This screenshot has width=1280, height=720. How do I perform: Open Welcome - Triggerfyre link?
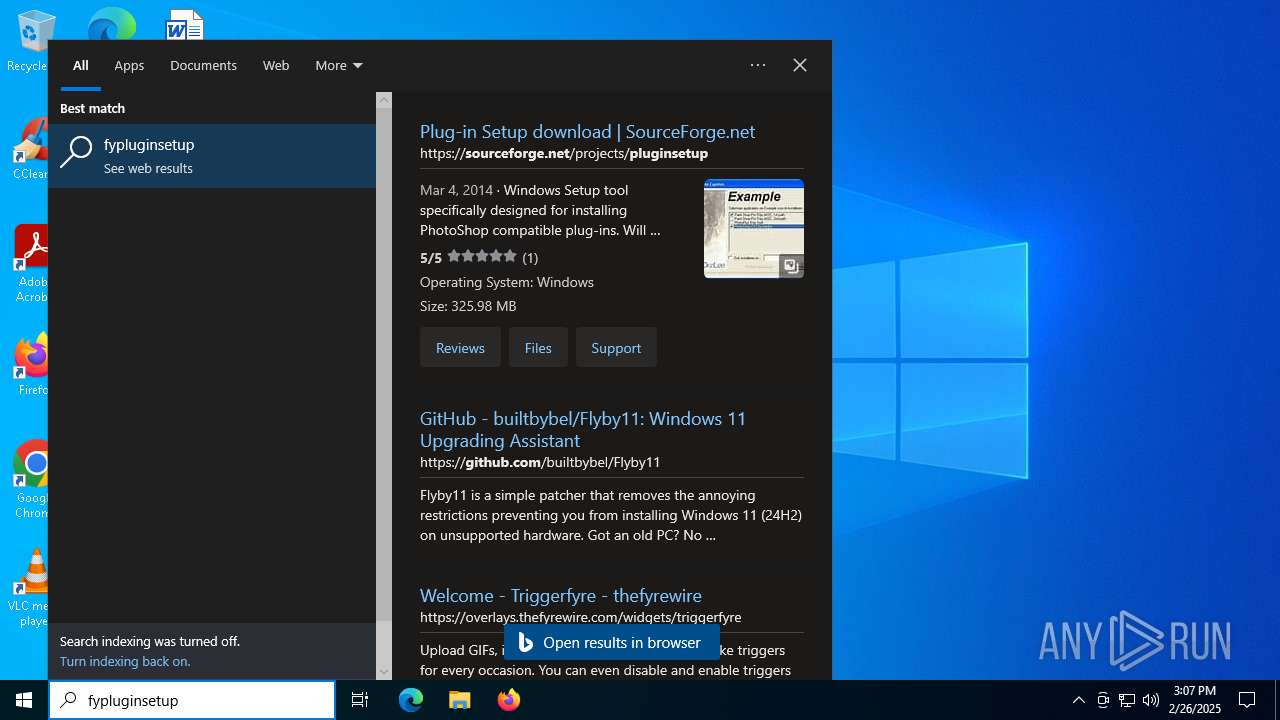coord(561,596)
